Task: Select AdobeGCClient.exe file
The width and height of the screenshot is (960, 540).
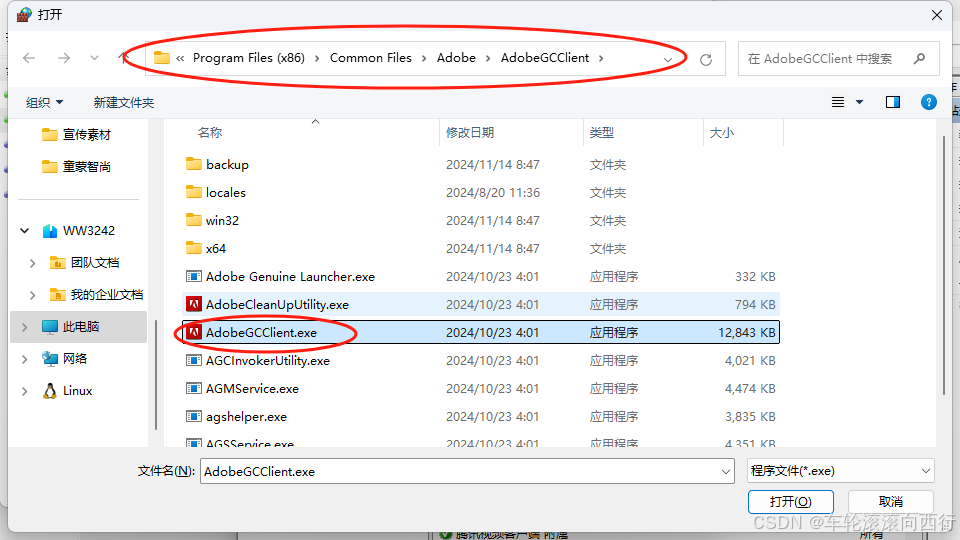Action: (x=481, y=332)
